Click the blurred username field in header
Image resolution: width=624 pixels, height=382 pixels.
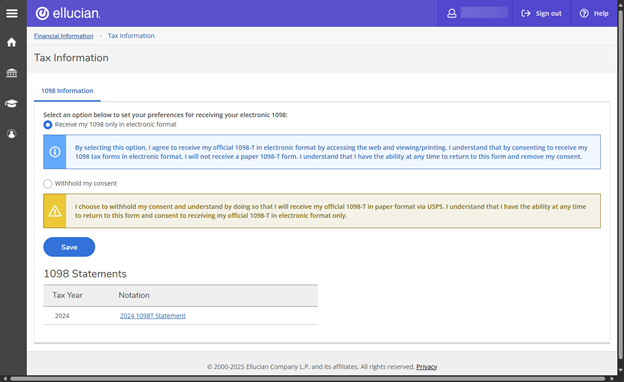coord(484,13)
